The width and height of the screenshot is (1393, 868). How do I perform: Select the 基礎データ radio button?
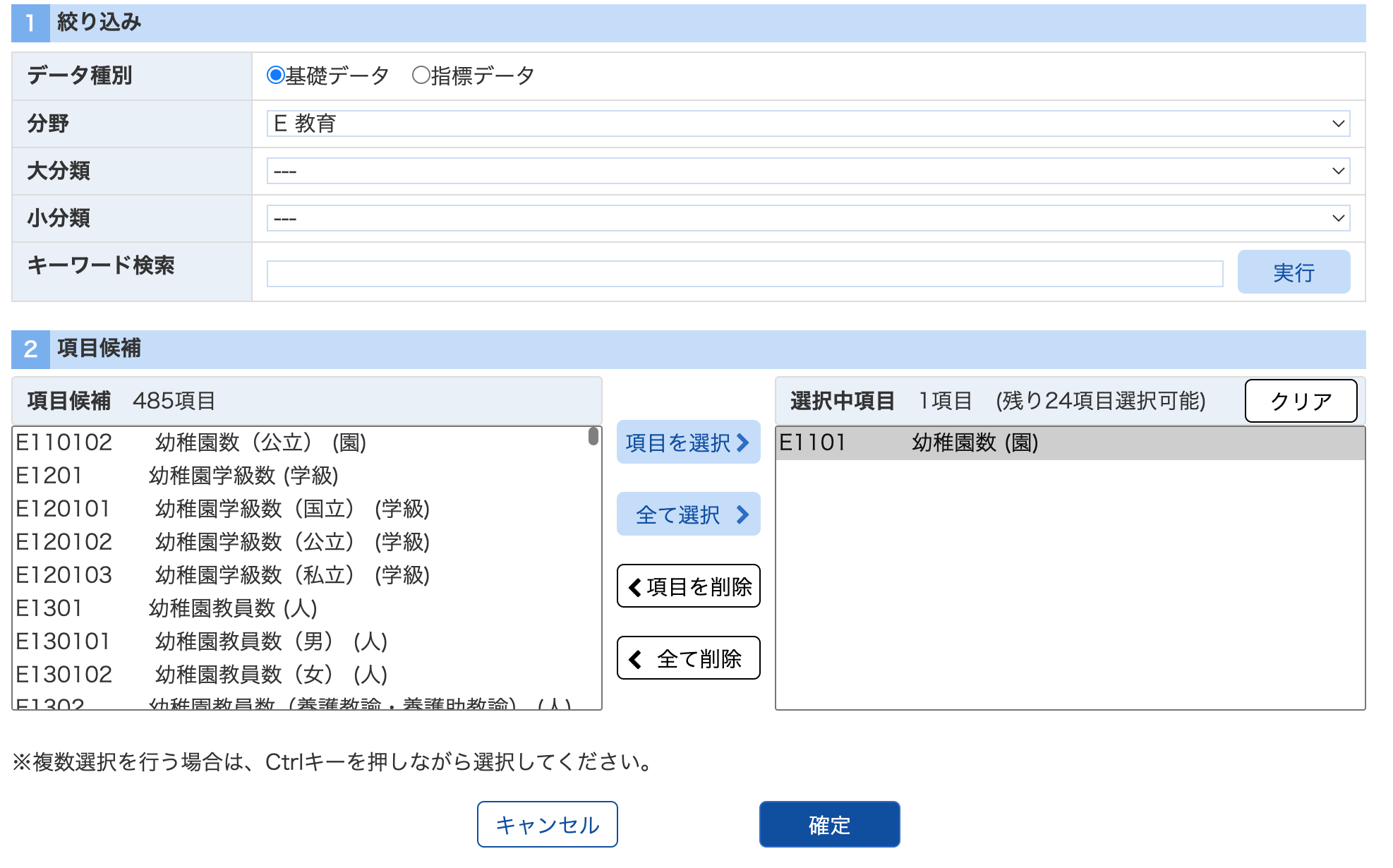275,75
